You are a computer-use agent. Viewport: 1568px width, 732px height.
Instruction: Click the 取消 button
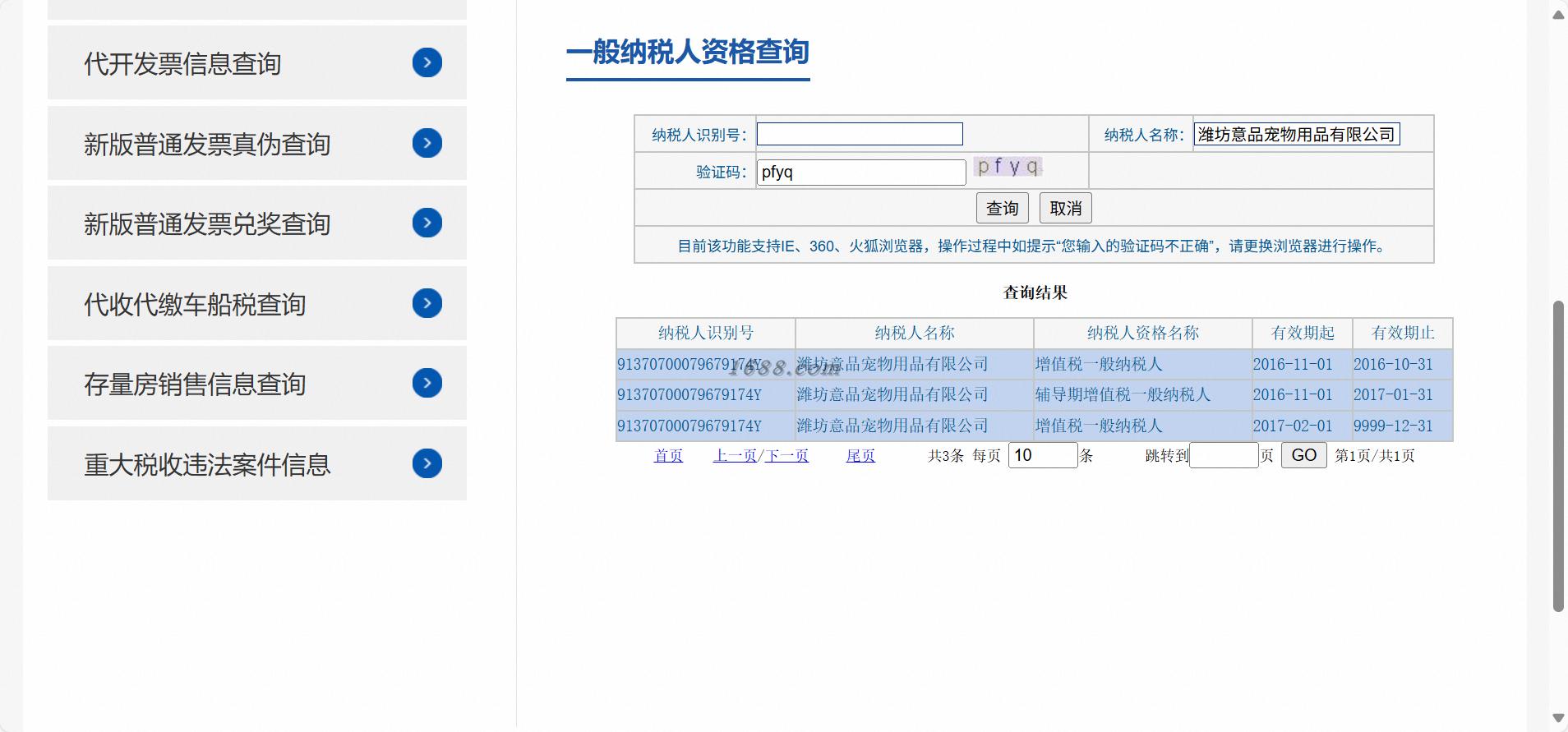pyautogui.click(x=1066, y=208)
